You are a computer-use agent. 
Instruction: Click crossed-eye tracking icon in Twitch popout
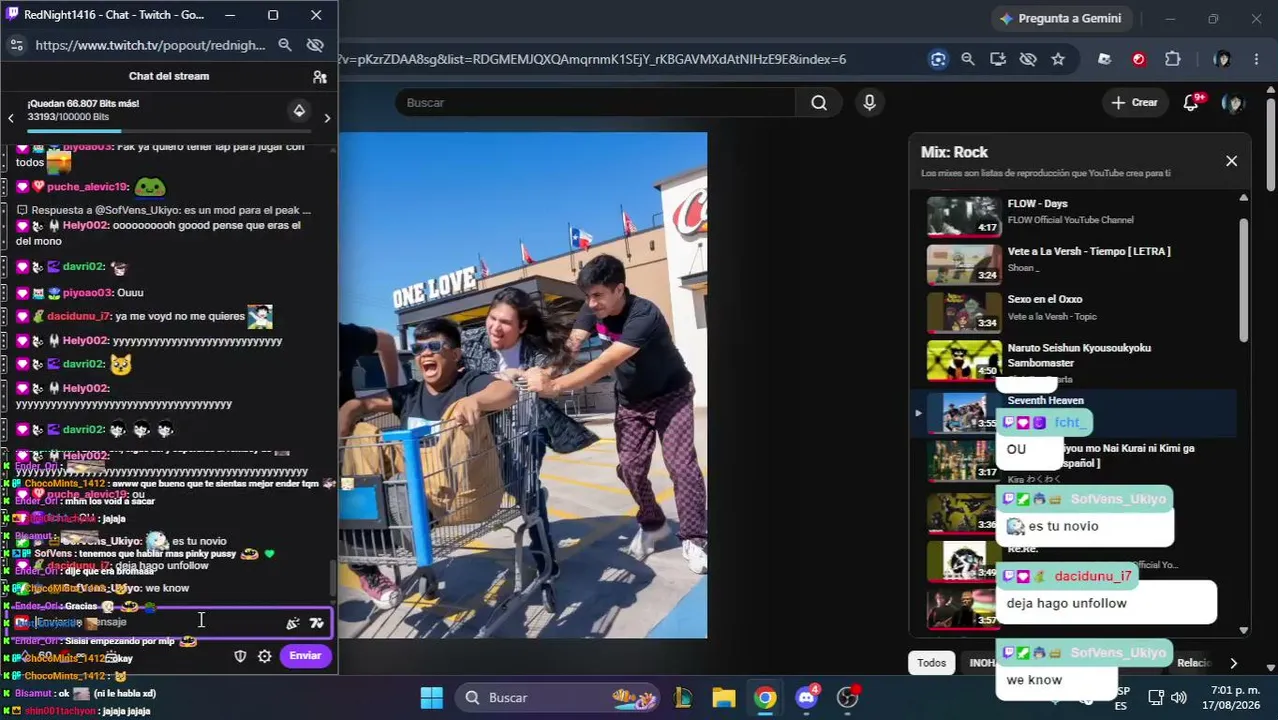coord(315,45)
